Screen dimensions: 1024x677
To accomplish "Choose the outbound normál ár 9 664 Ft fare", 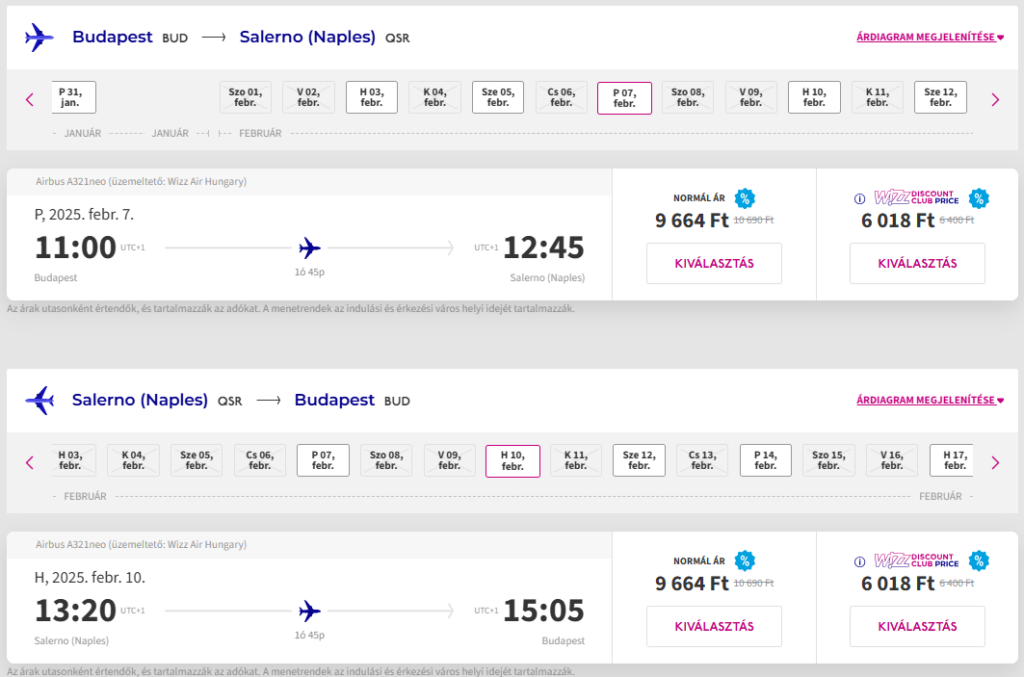I will pos(714,263).
